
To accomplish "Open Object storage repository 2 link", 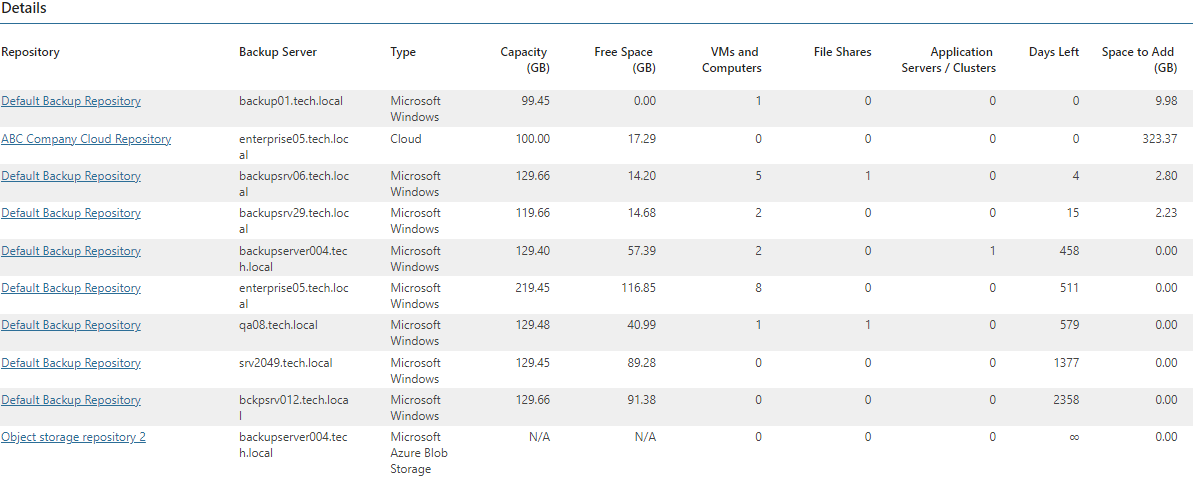I will [73, 437].
